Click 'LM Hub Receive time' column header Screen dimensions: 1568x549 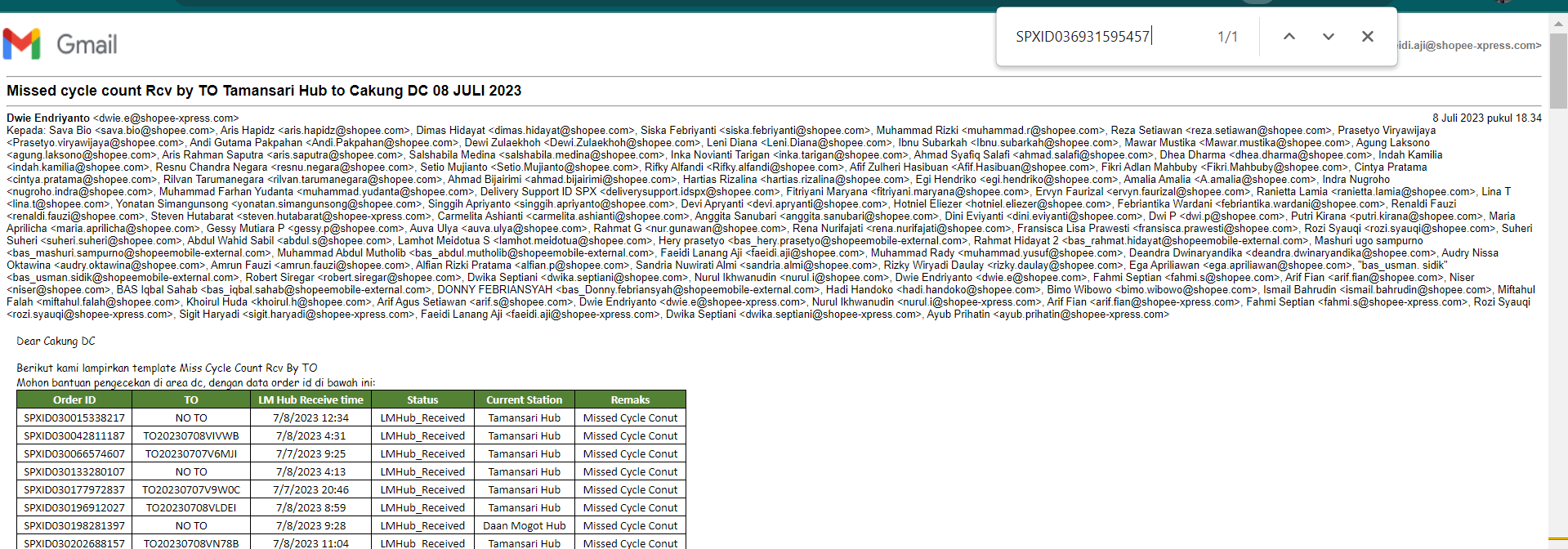click(x=310, y=400)
